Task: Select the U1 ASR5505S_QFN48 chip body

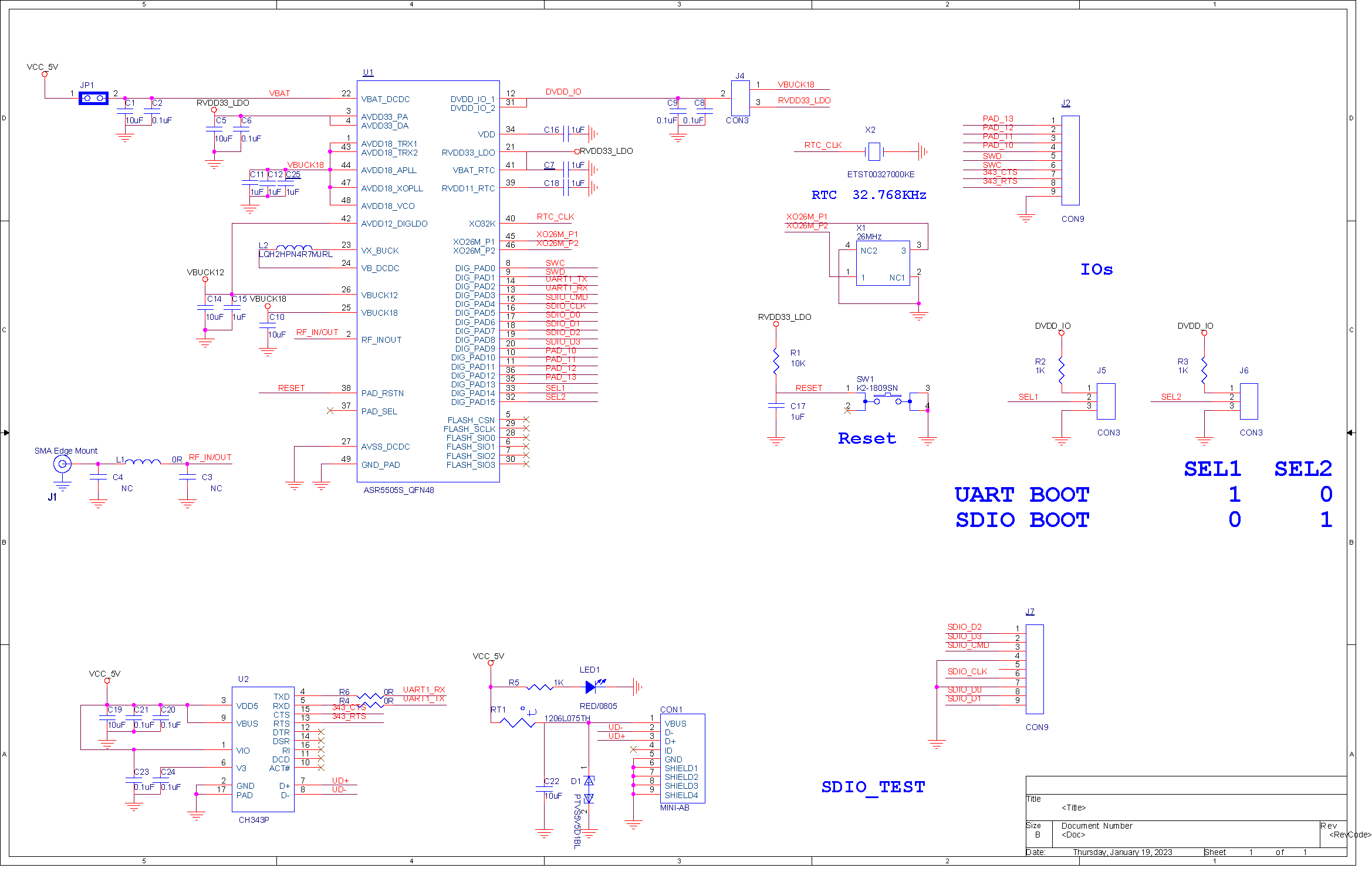Action: click(x=428, y=281)
